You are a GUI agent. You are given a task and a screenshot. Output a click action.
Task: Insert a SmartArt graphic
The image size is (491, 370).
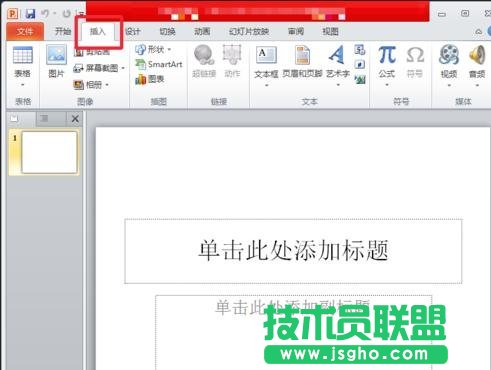pyautogui.click(x=159, y=64)
